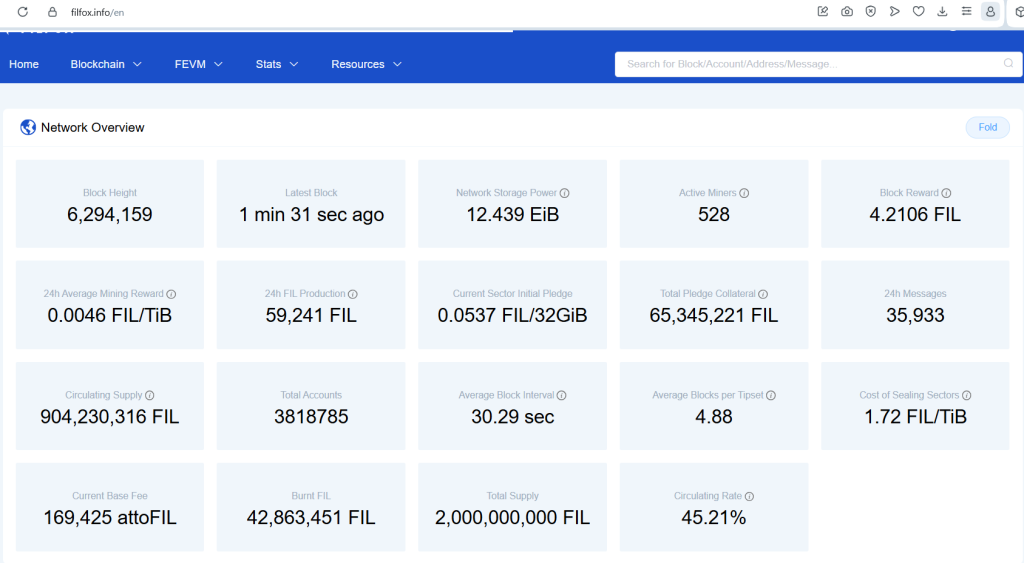
Task: Select the 169,425 attoFIL base fee value
Action: tap(110, 518)
